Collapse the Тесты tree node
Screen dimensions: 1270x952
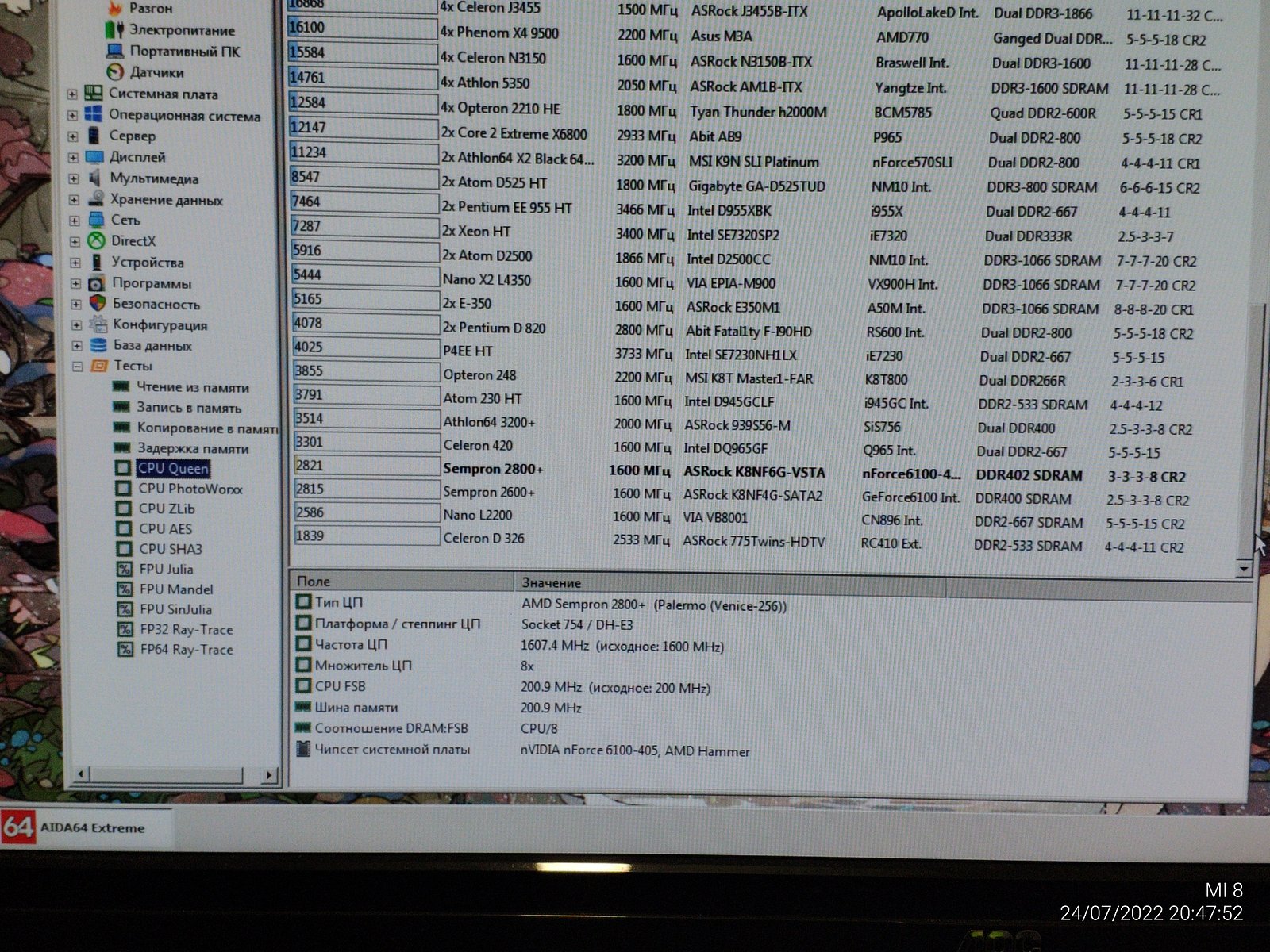tap(78, 367)
